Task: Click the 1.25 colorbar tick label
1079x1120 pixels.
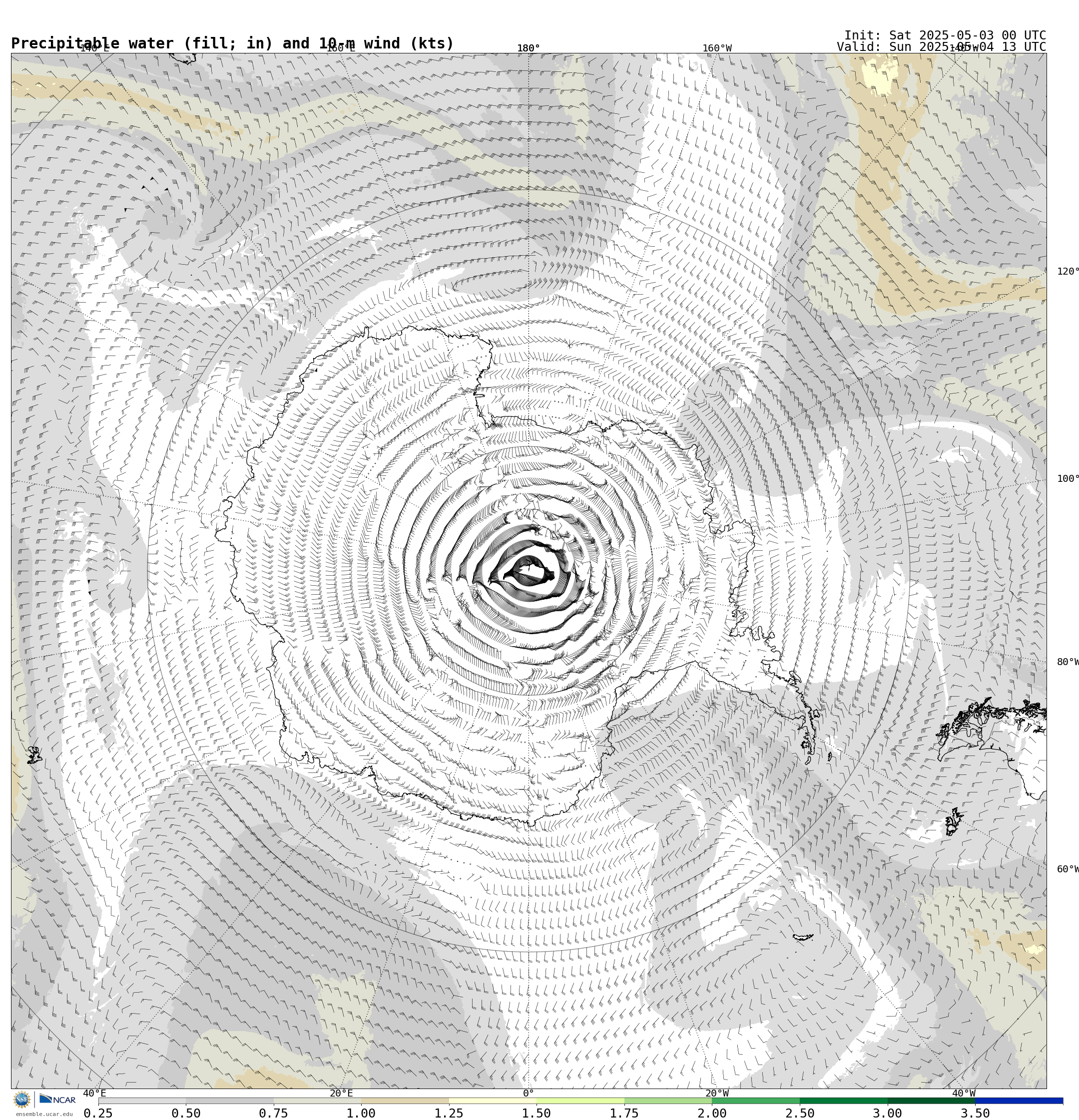Action: pyautogui.click(x=449, y=1113)
